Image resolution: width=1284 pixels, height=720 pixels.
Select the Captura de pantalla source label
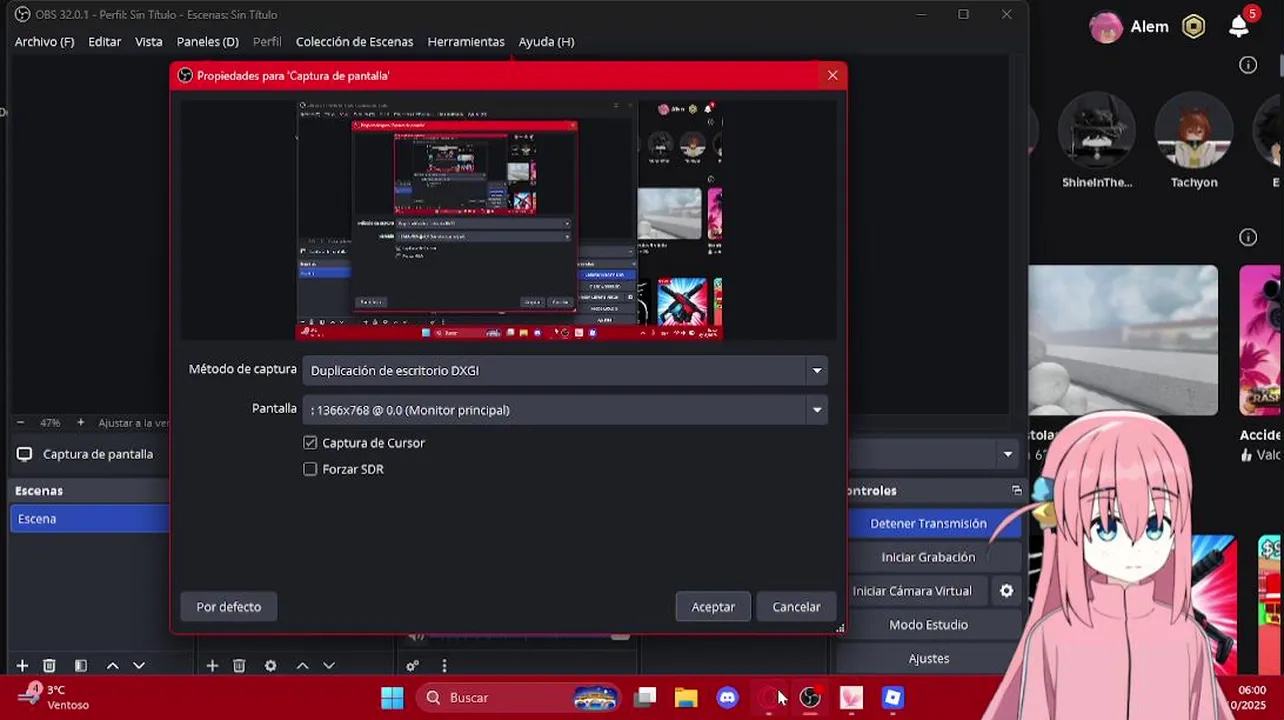[98, 454]
